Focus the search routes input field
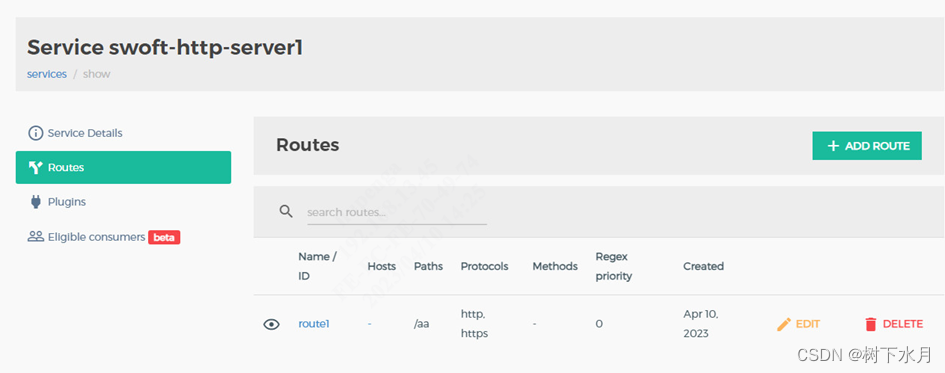The height and width of the screenshot is (373, 945). tap(397, 212)
